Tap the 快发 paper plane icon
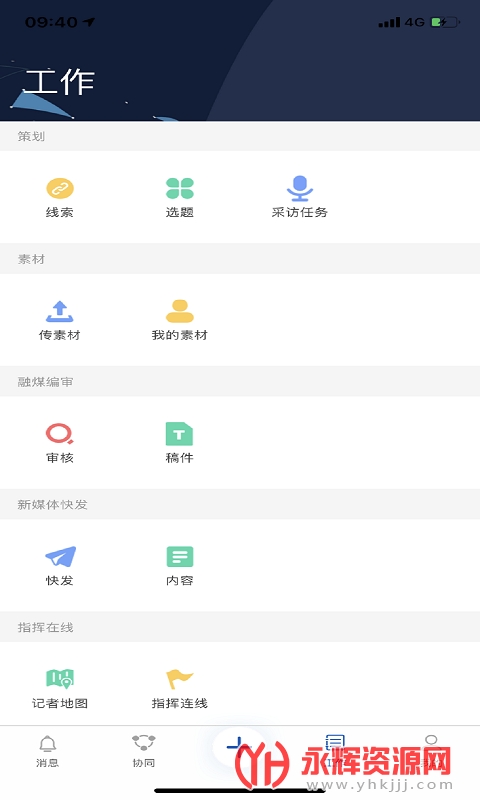This screenshot has width=480, height=800. click(60, 557)
